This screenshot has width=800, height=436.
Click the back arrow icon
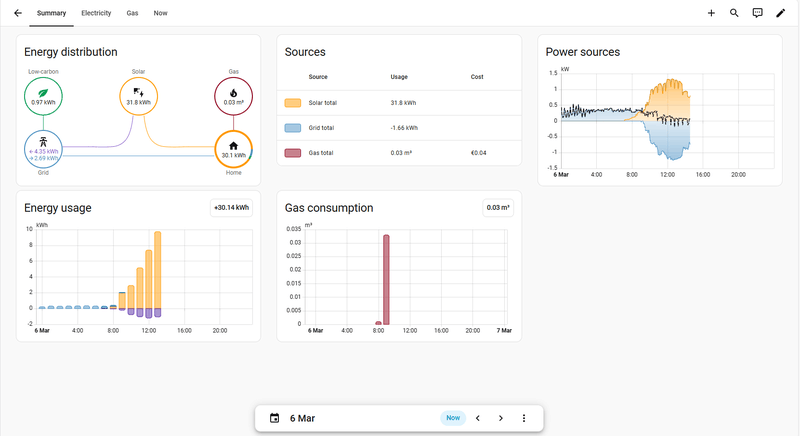click(x=18, y=13)
